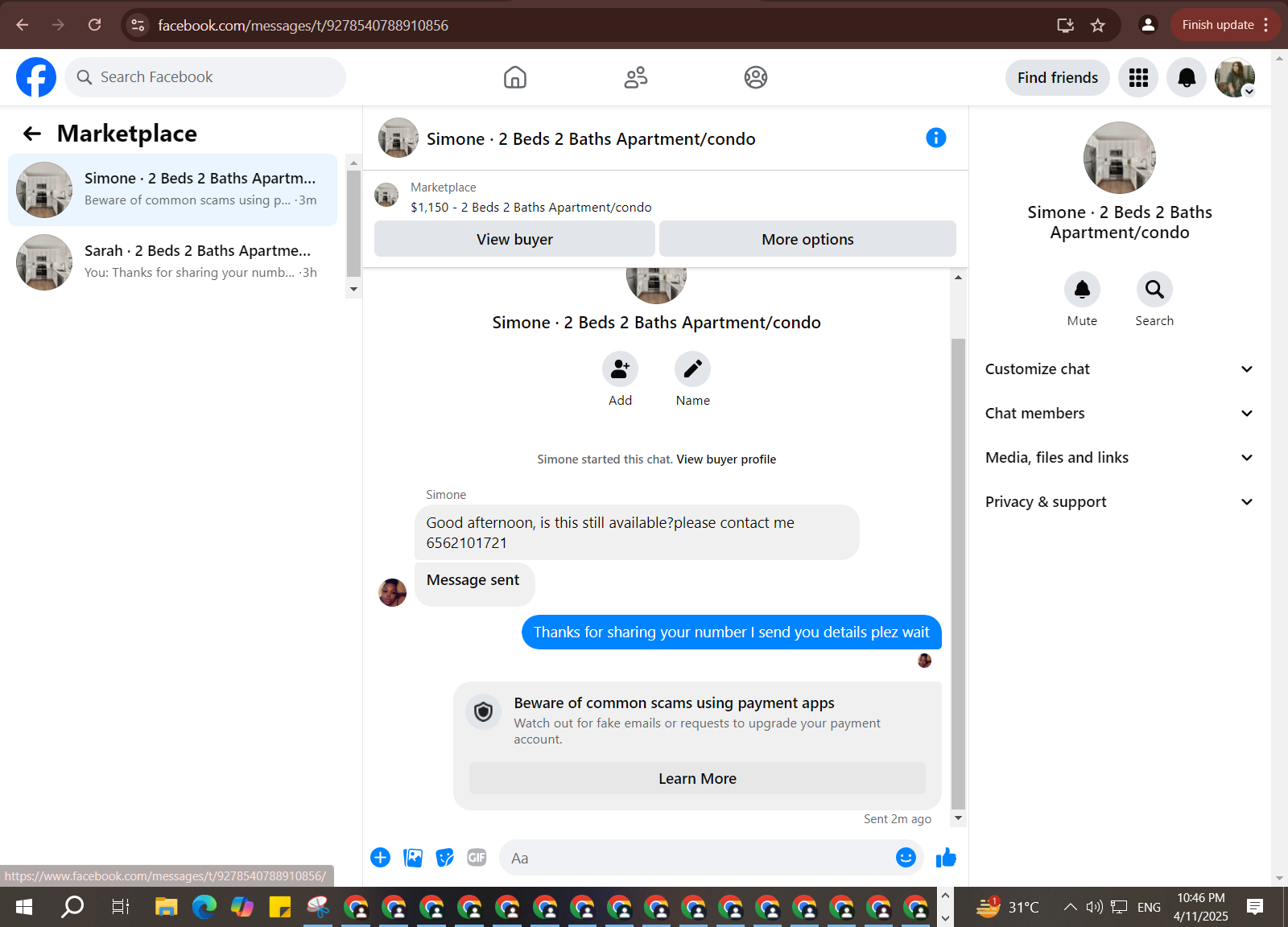Open Windows taskbar search
Image resolution: width=1288 pixels, height=927 pixels.
[73, 907]
